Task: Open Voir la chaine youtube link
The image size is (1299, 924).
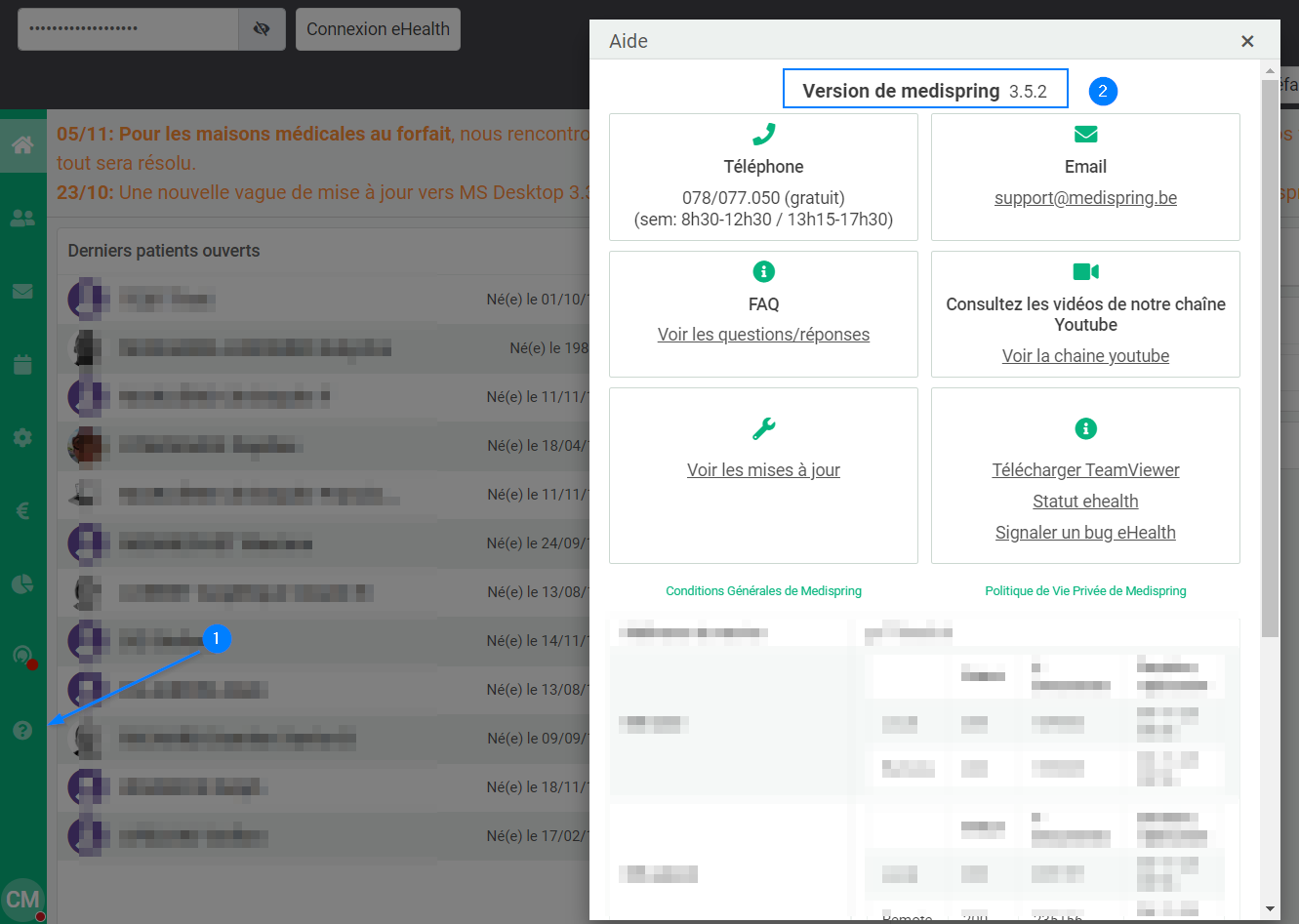Action: [x=1085, y=356]
